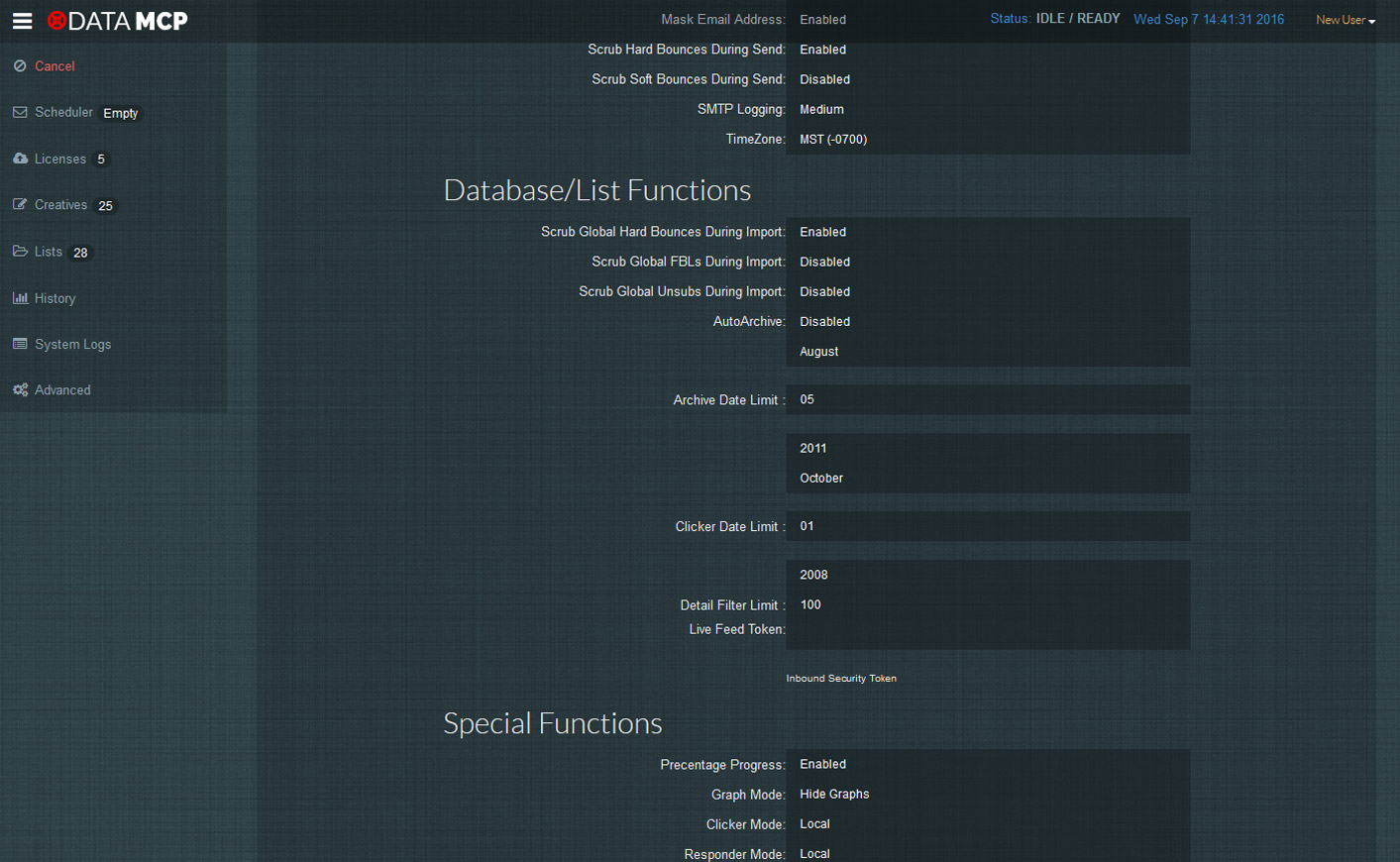Image resolution: width=1400 pixels, height=862 pixels.
Task: Open Scrub Soft Bounces During Send dropdown
Action: pyautogui.click(x=988, y=79)
